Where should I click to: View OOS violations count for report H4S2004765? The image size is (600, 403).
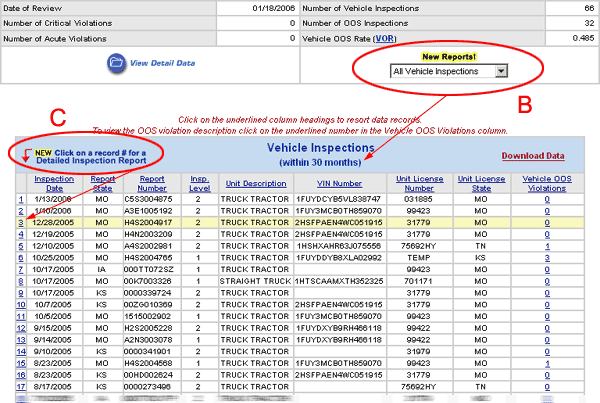click(x=547, y=258)
